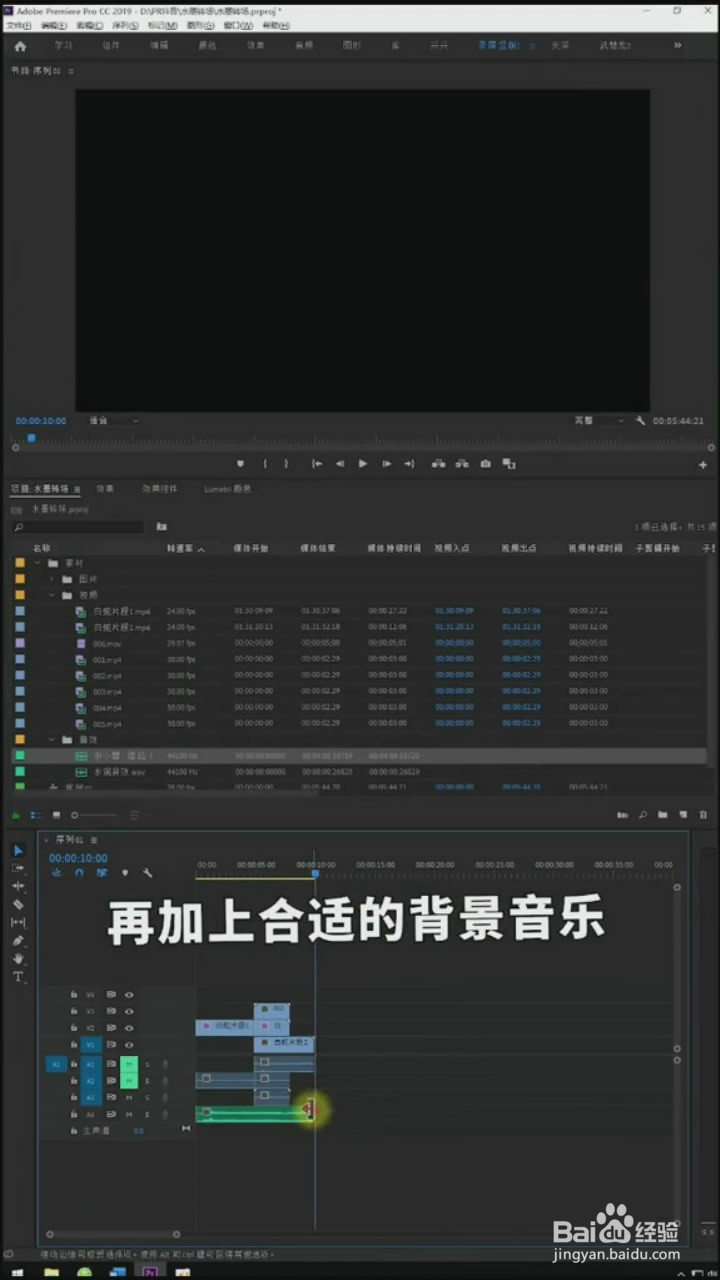Sort by the 帧速率 column header
Image resolution: width=720 pixels, height=1280 pixels.
pyautogui.click(x=180, y=548)
